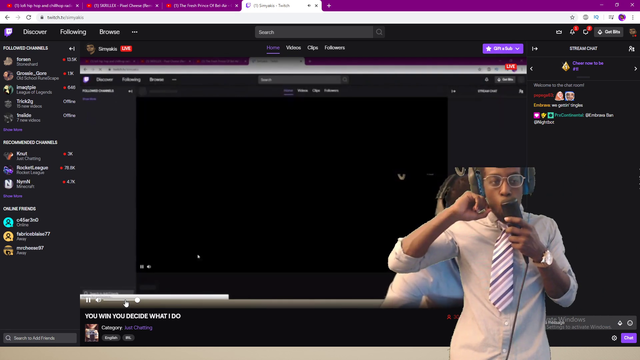Mute the stream player volume
The width and height of the screenshot is (640, 360).
click(x=98, y=300)
